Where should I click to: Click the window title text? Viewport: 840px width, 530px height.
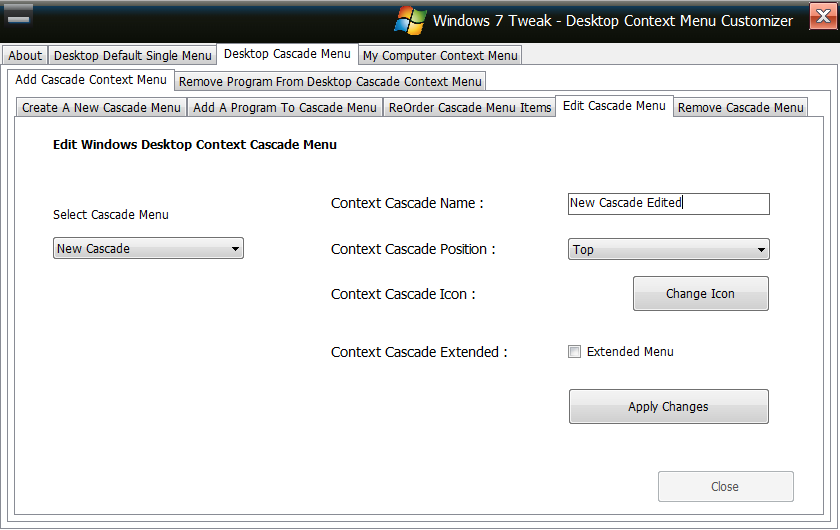[x=613, y=21]
